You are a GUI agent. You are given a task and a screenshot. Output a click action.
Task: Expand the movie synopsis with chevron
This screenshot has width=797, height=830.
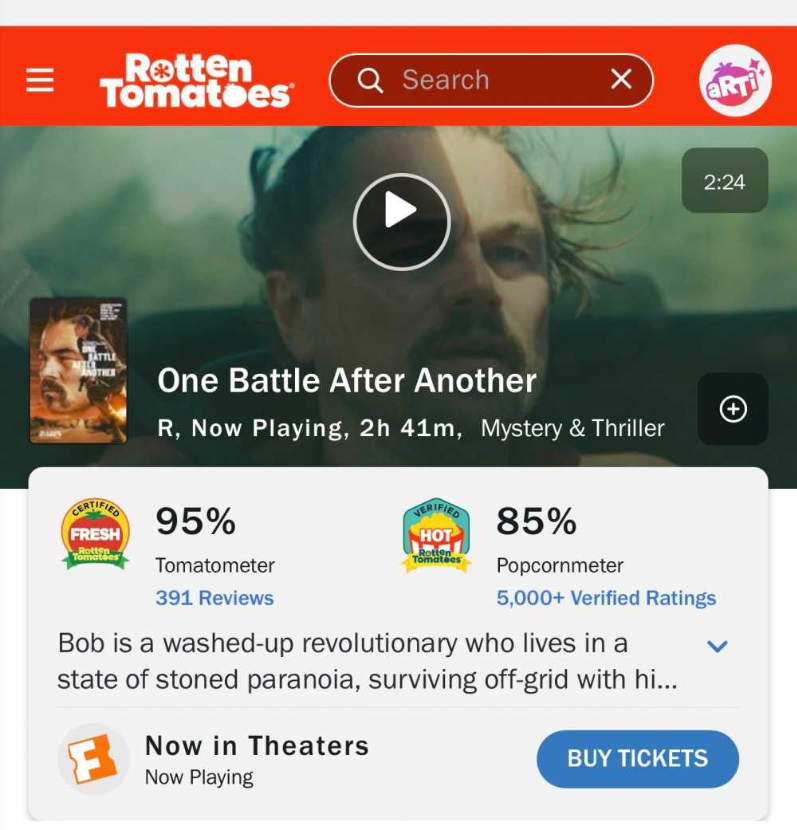(x=717, y=646)
